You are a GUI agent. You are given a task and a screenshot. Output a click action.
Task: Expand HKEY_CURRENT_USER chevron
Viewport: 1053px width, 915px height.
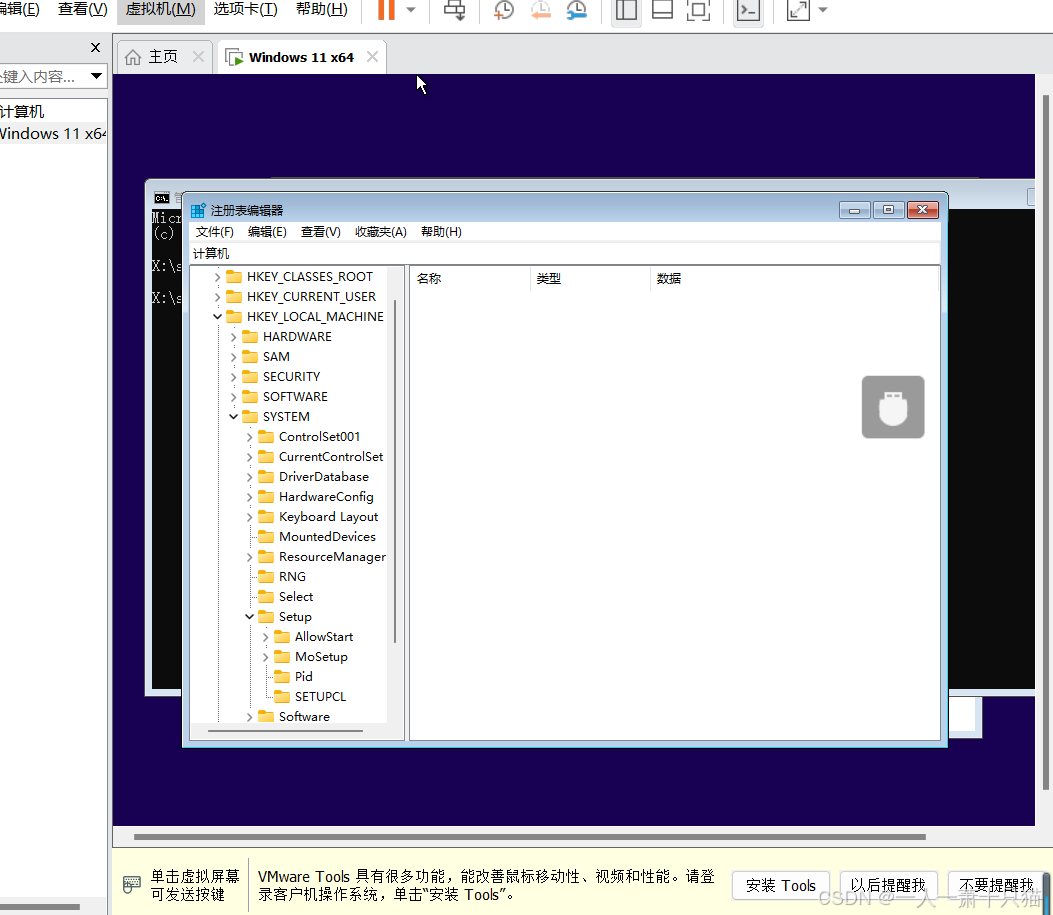click(217, 297)
